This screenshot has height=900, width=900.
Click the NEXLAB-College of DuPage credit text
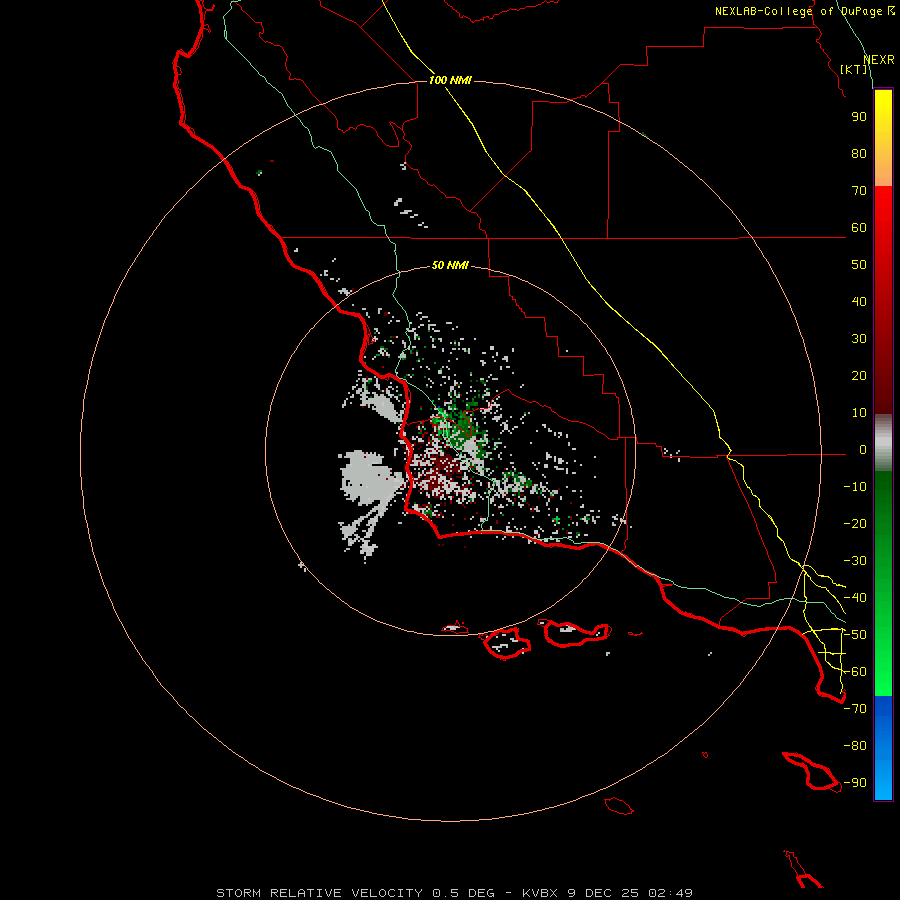(804, 11)
